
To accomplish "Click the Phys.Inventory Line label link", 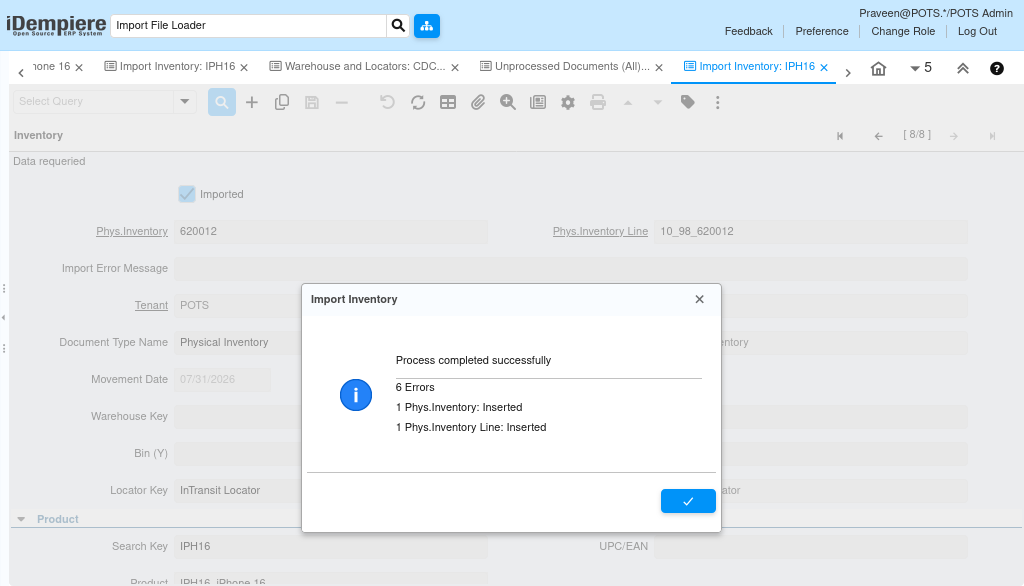I will [600, 231].
